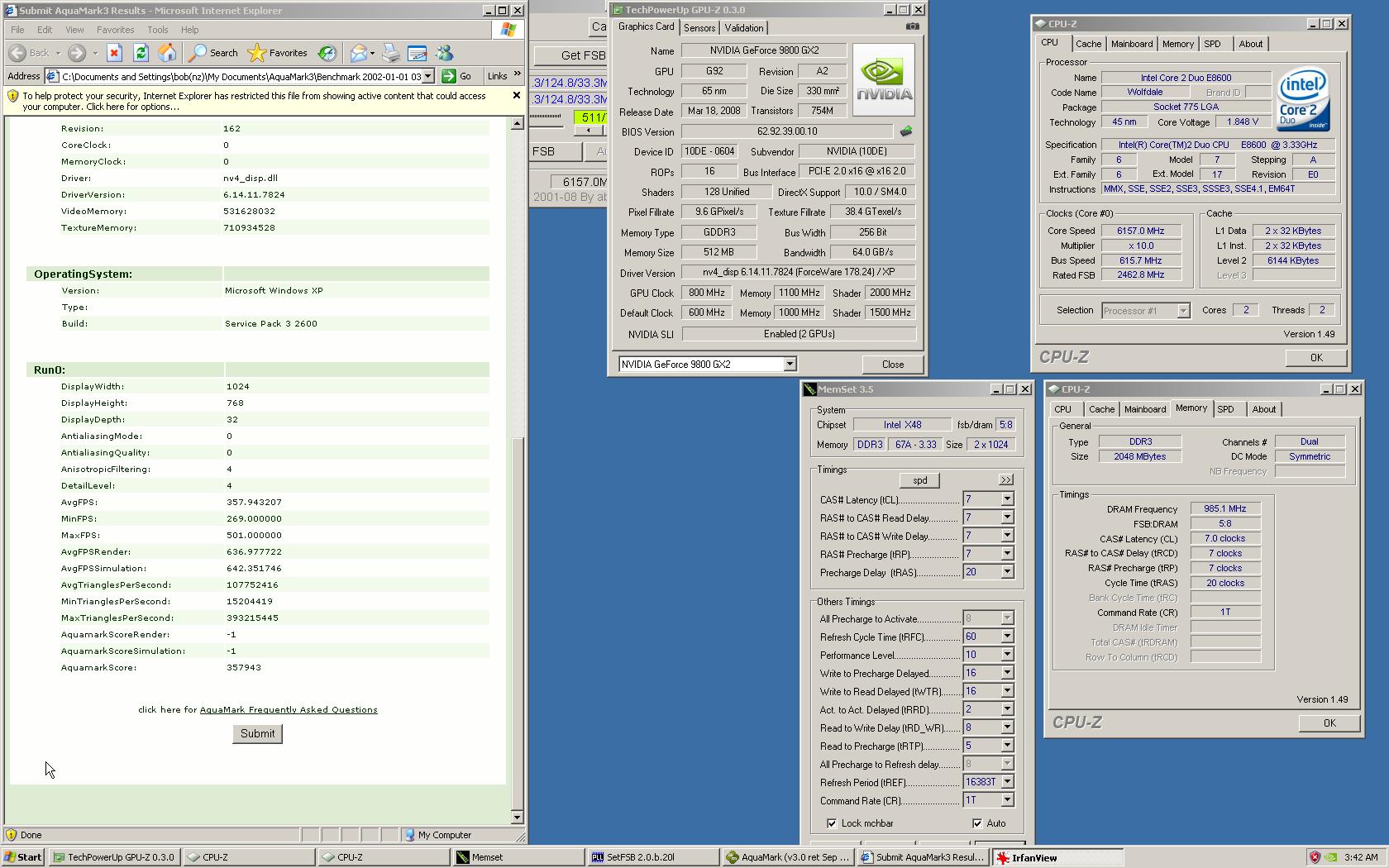Click the GPU-Z BIOS save chip icon
This screenshot has width=1389, height=868.
click(x=906, y=131)
